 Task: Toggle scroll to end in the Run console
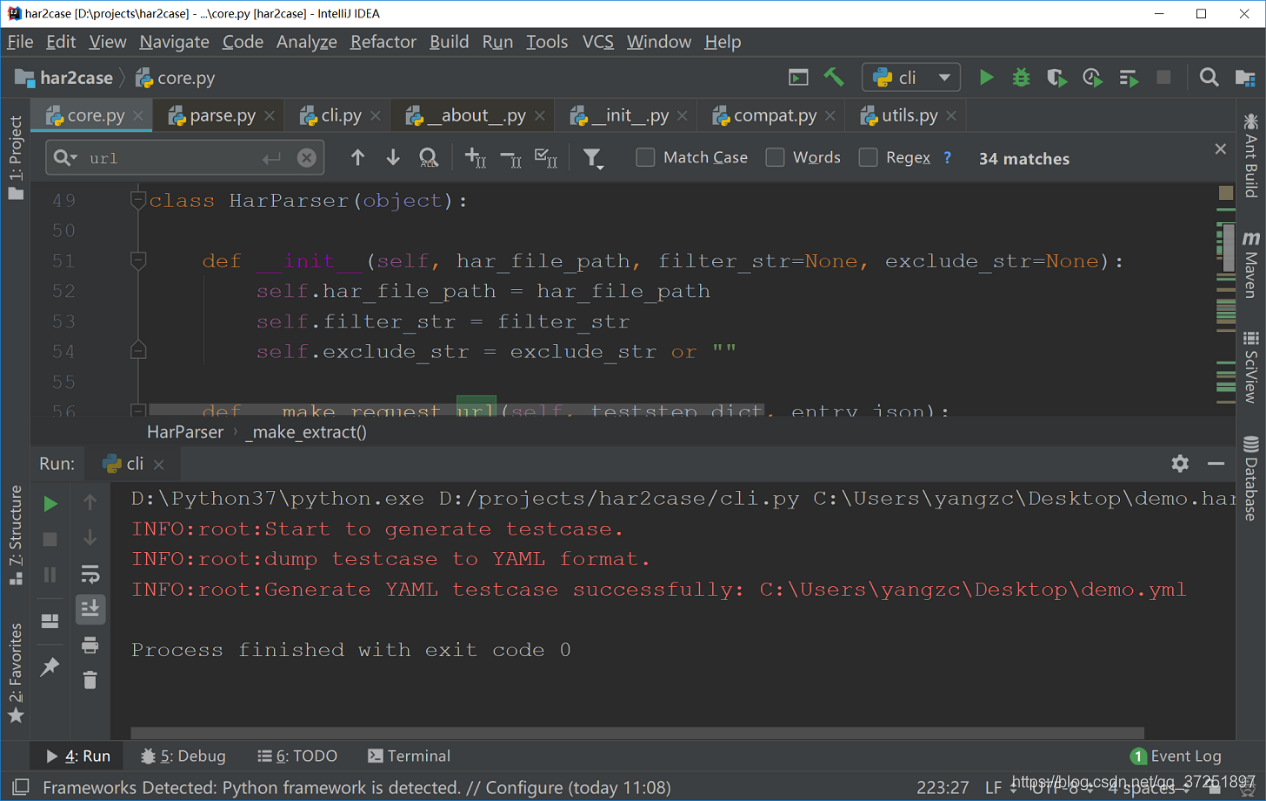click(x=90, y=609)
